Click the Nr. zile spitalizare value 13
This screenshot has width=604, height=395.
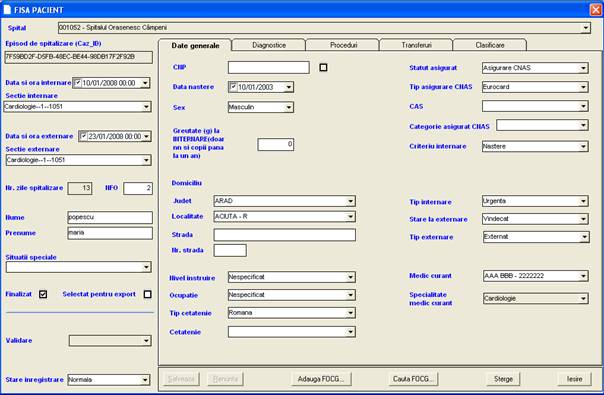click(80, 188)
